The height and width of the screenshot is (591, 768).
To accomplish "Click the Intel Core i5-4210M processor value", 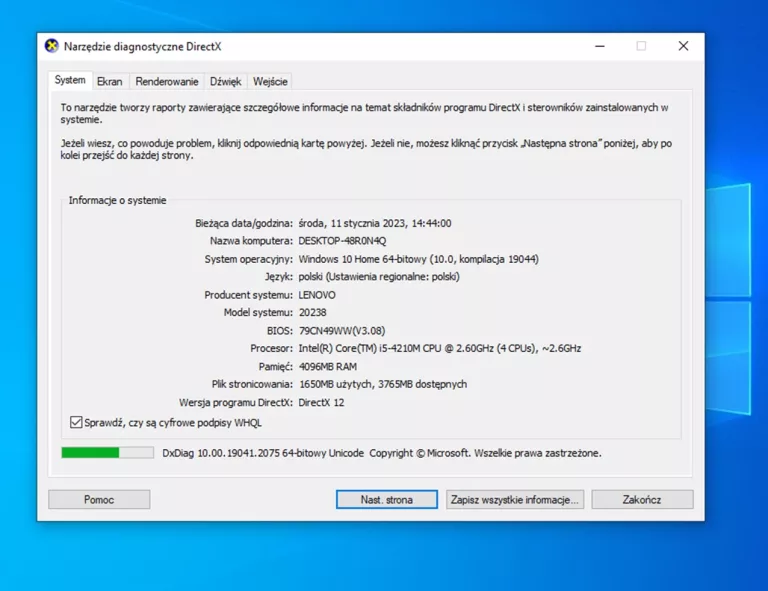I will pos(439,349).
